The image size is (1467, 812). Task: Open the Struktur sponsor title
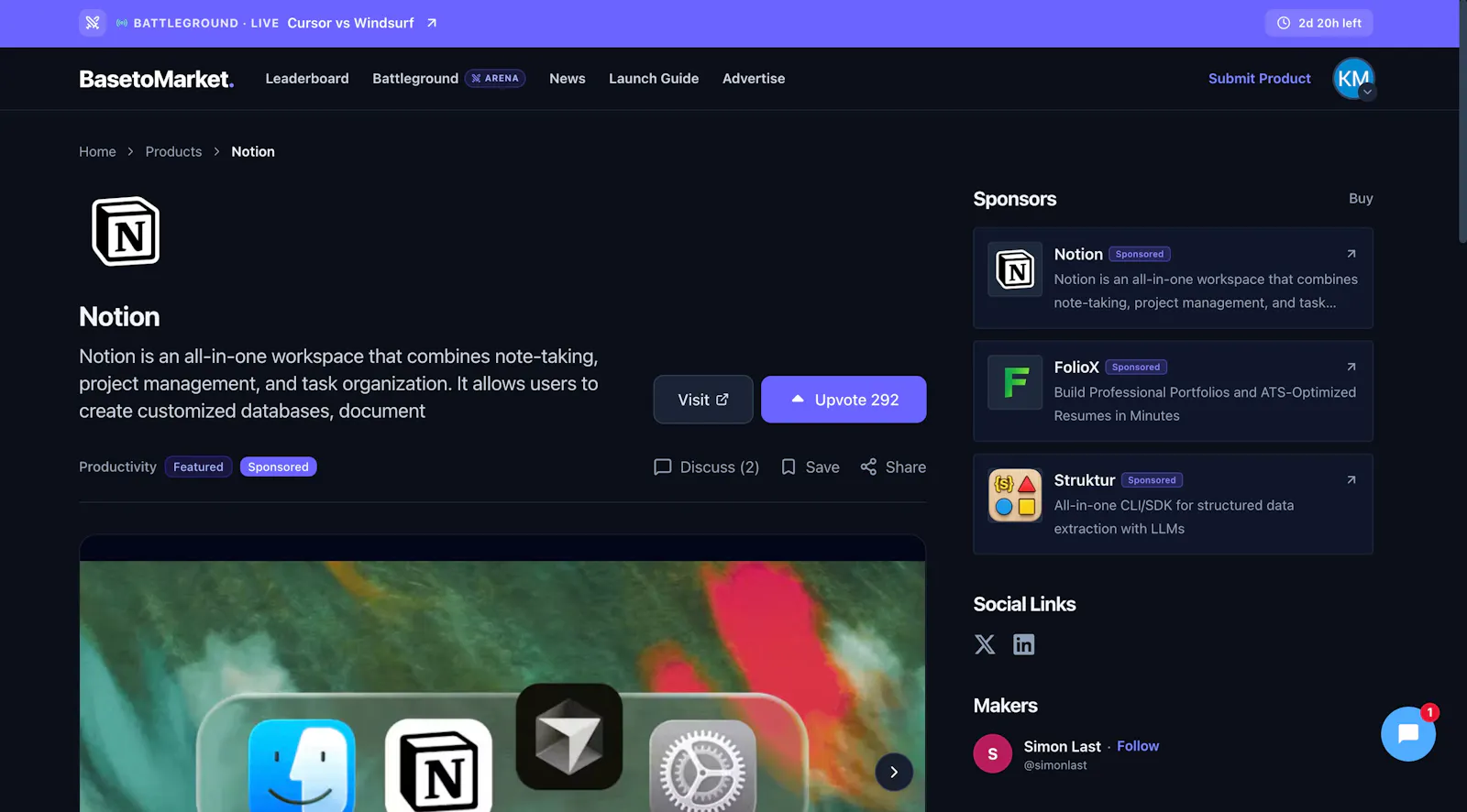(x=1085, y=479)
